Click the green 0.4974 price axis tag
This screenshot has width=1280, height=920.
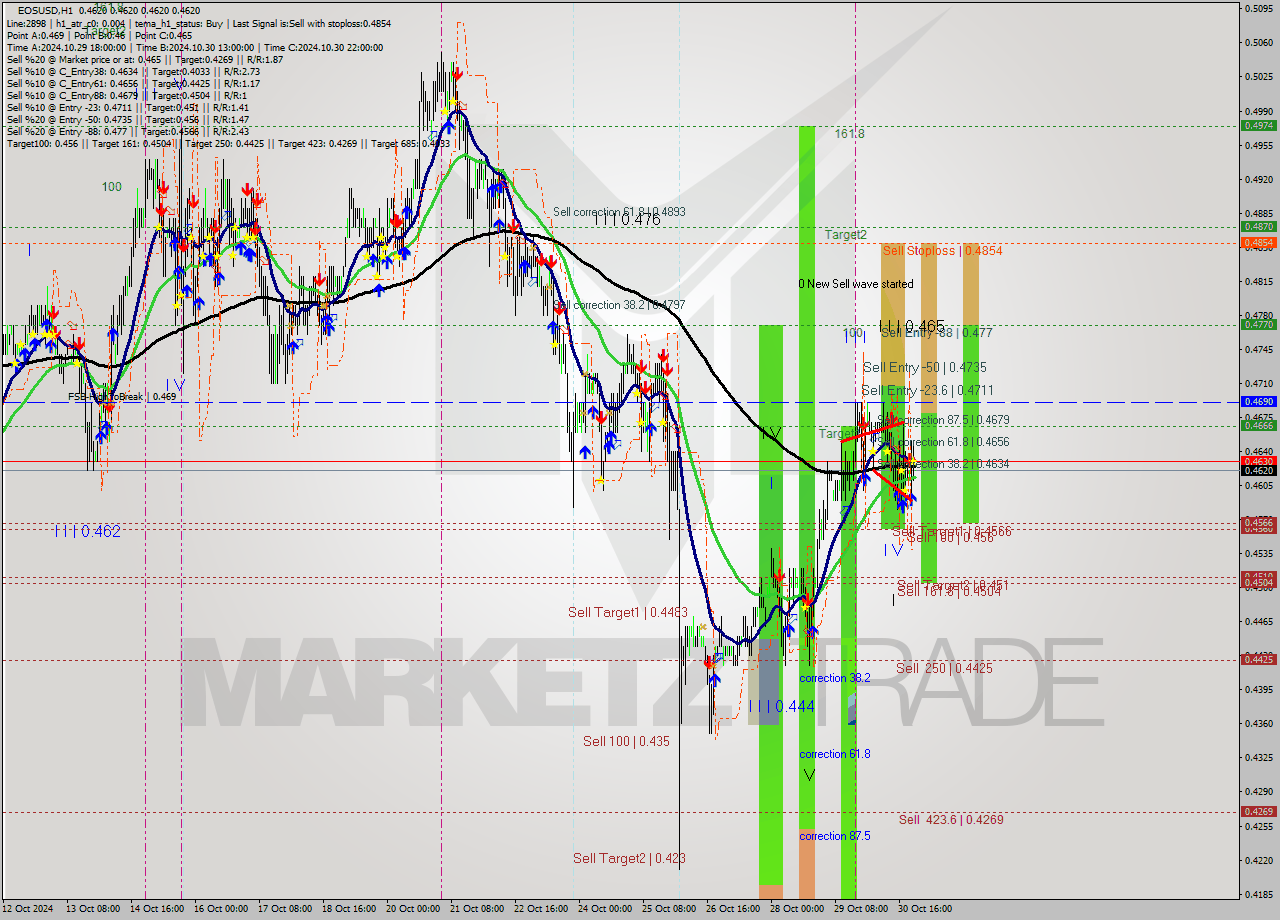click(x=1258, y=126)
